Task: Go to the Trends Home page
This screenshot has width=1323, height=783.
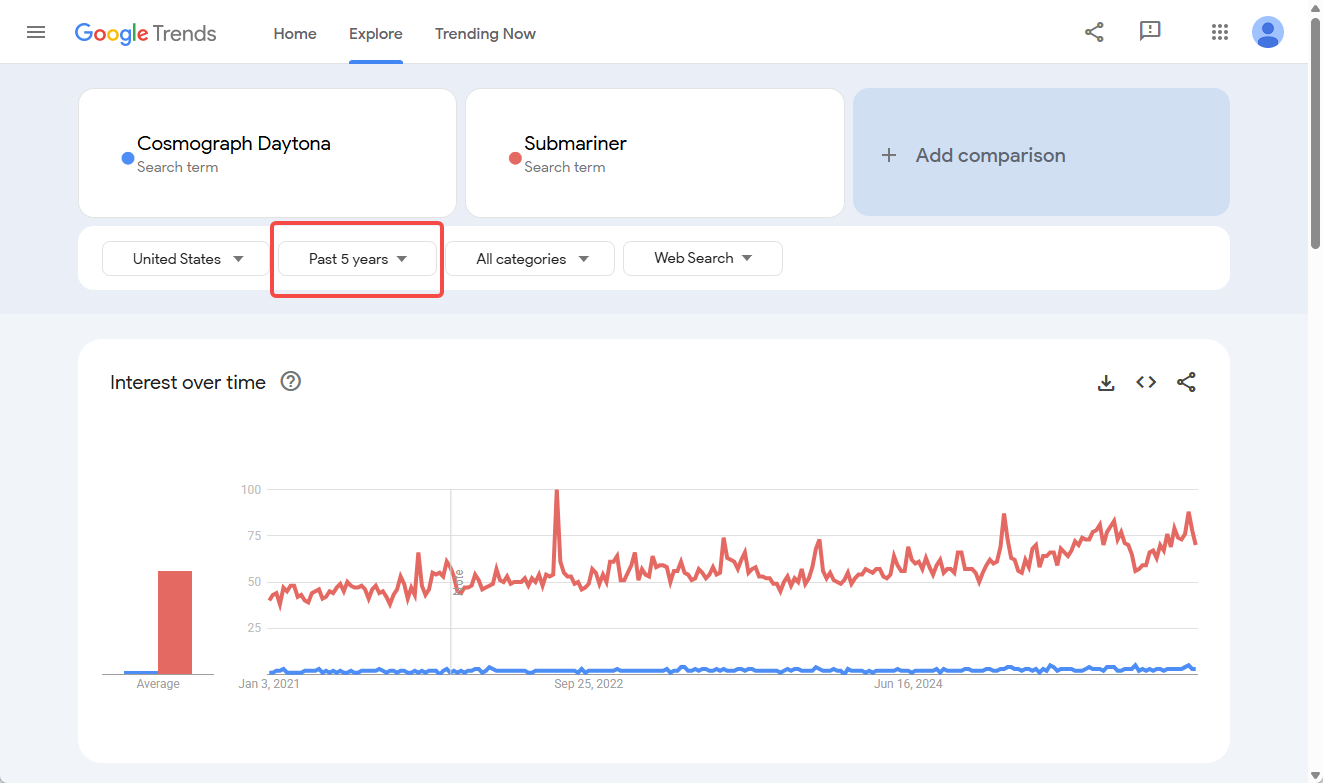Action: (294, 33)
